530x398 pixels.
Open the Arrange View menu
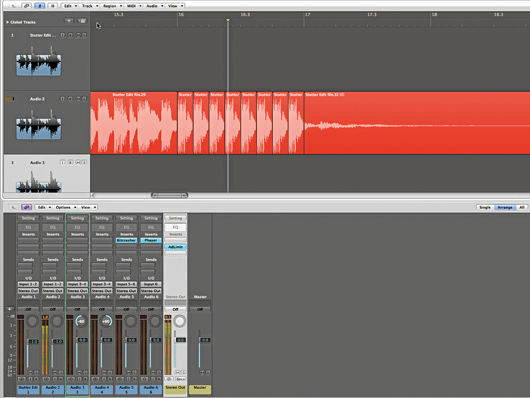click(x=175, y=6)
